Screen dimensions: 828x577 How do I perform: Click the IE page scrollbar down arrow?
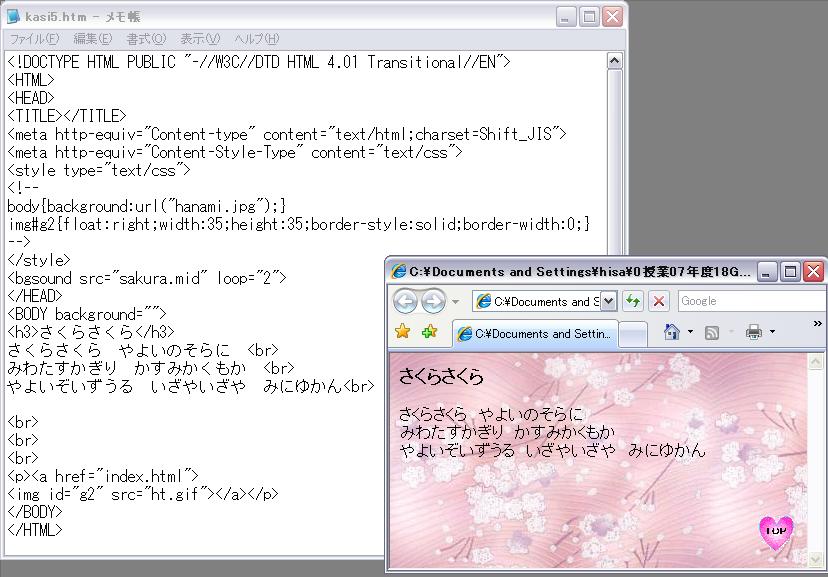815,559
